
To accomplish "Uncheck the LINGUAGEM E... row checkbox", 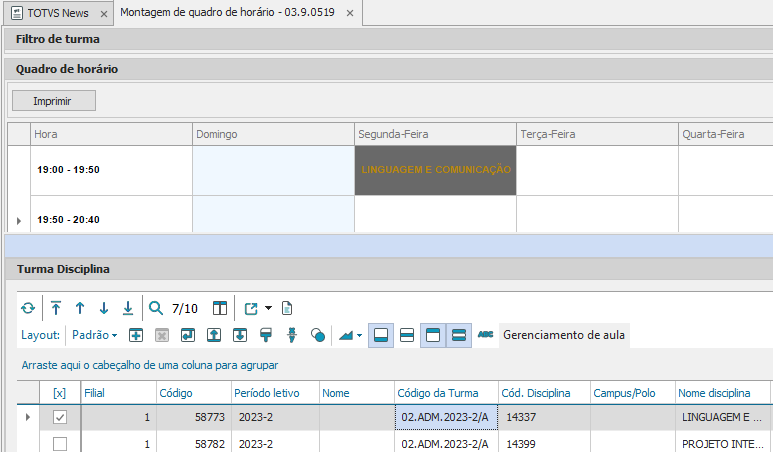I will click(60, 417).
